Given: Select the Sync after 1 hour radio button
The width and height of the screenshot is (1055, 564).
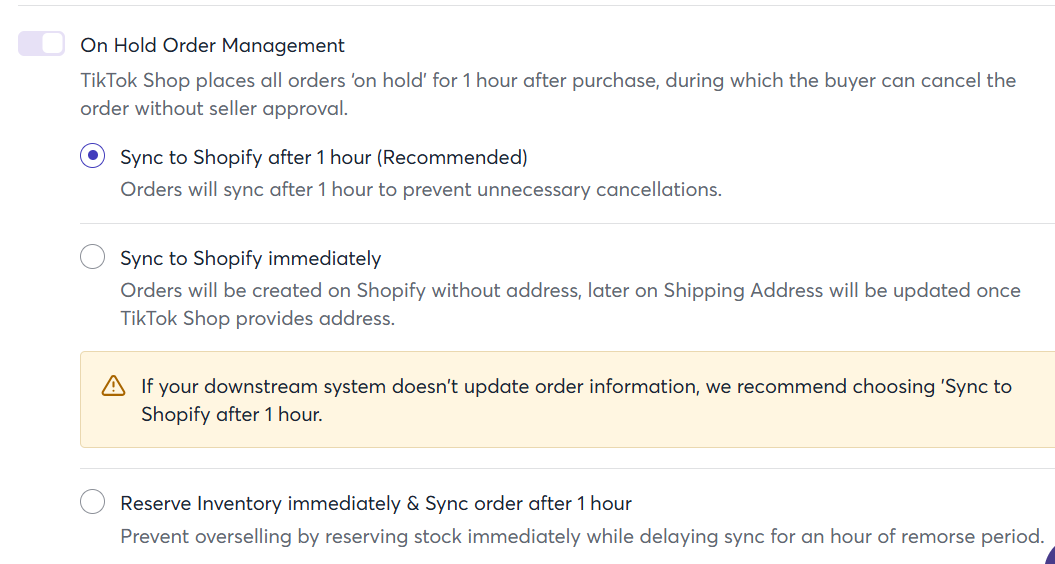Looking at the screenshot, I should point(92,156).
